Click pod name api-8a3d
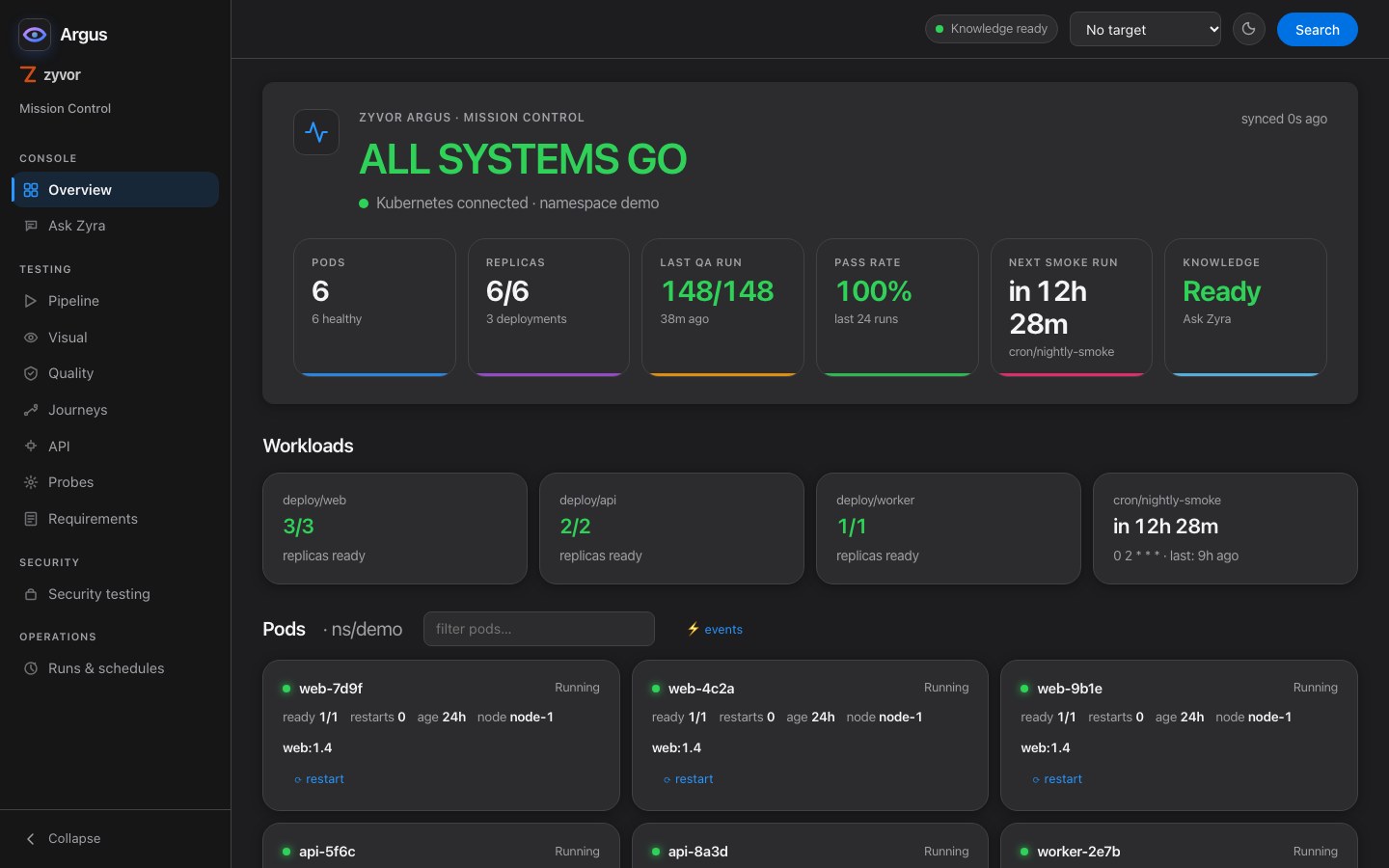Image resolution: width=1389 pixels, height=868 pixels. pyautogui.click(x=698, y=852)
